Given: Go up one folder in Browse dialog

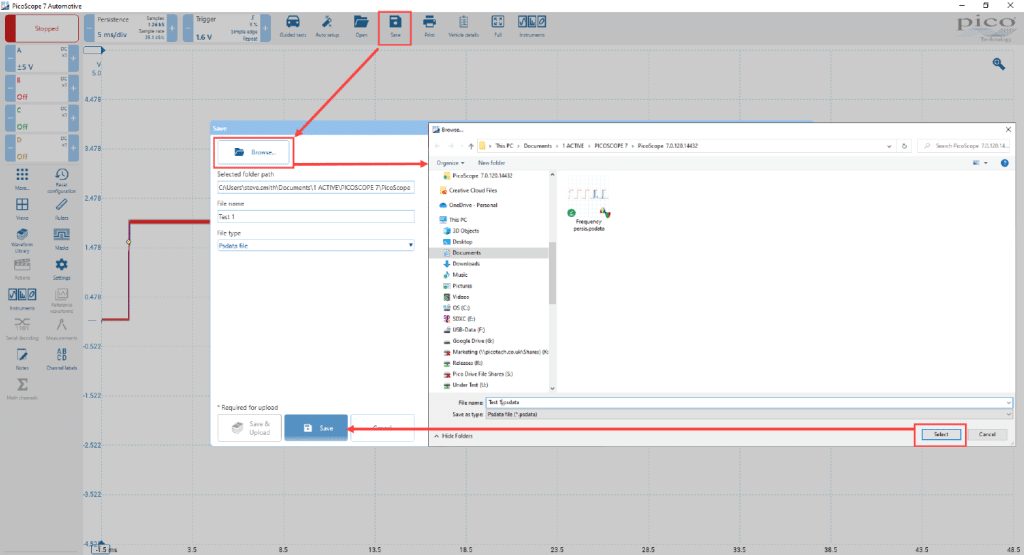Looking at the screenshot, I should 470,146.
